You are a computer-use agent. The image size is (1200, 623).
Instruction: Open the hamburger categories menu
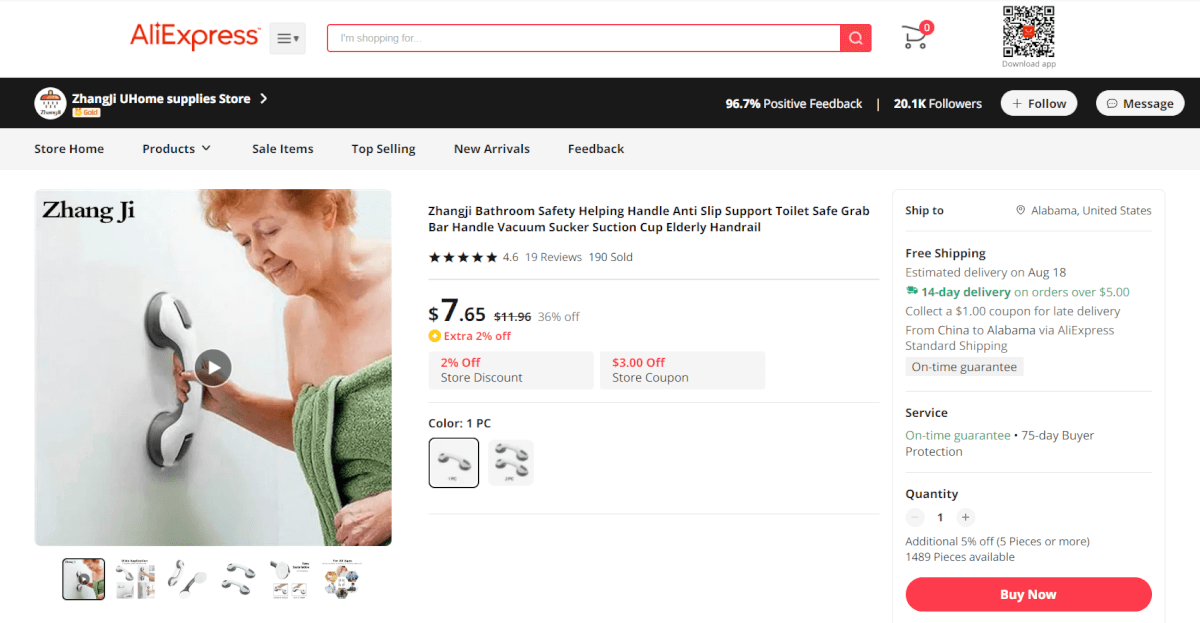(x=287, y=38)
